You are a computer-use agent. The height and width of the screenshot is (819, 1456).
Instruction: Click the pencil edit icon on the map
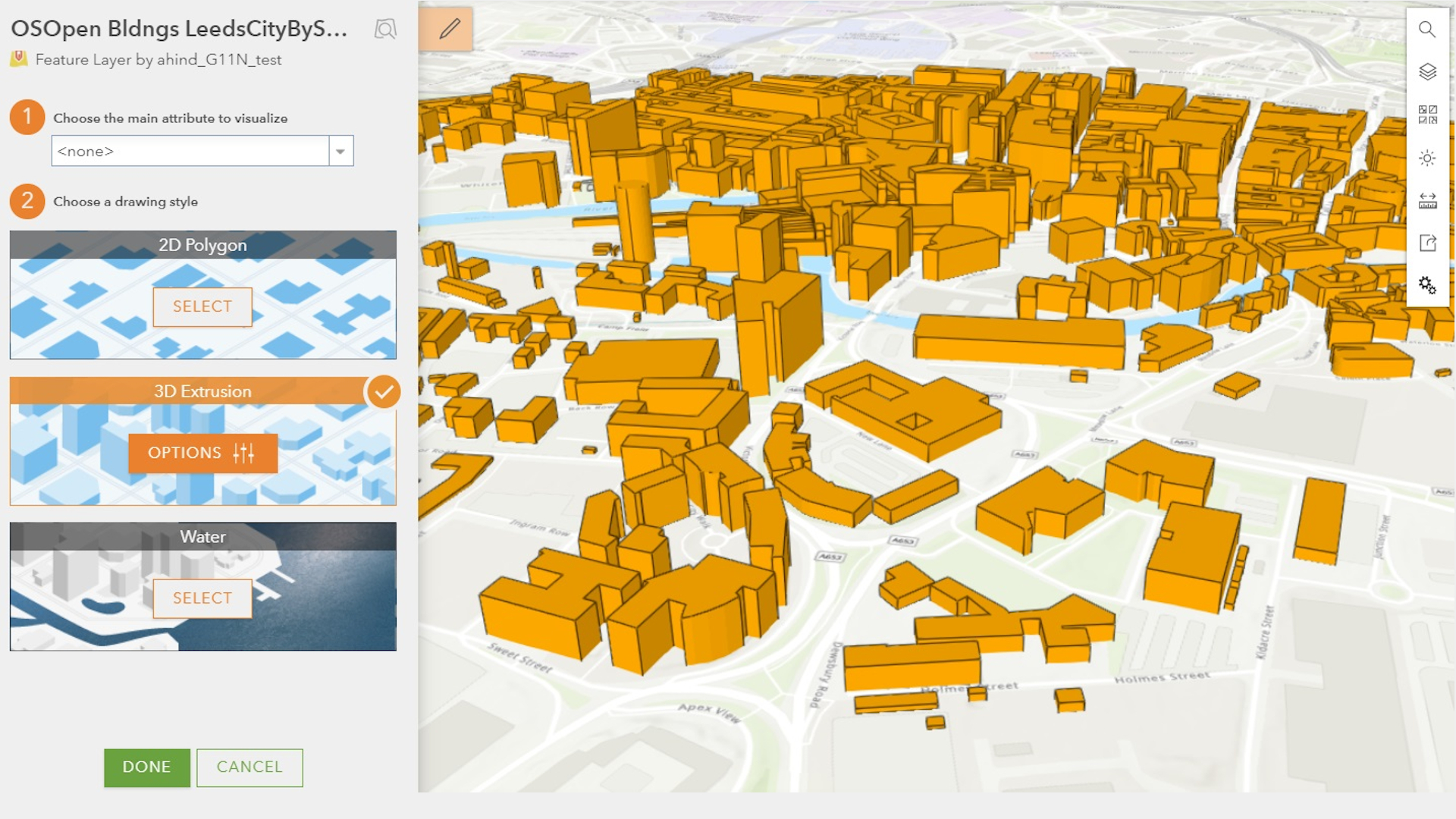tap(449, 29)
